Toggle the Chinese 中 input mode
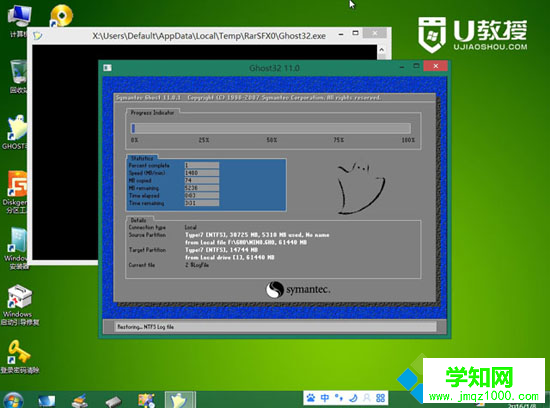 (x=324, y=398)
